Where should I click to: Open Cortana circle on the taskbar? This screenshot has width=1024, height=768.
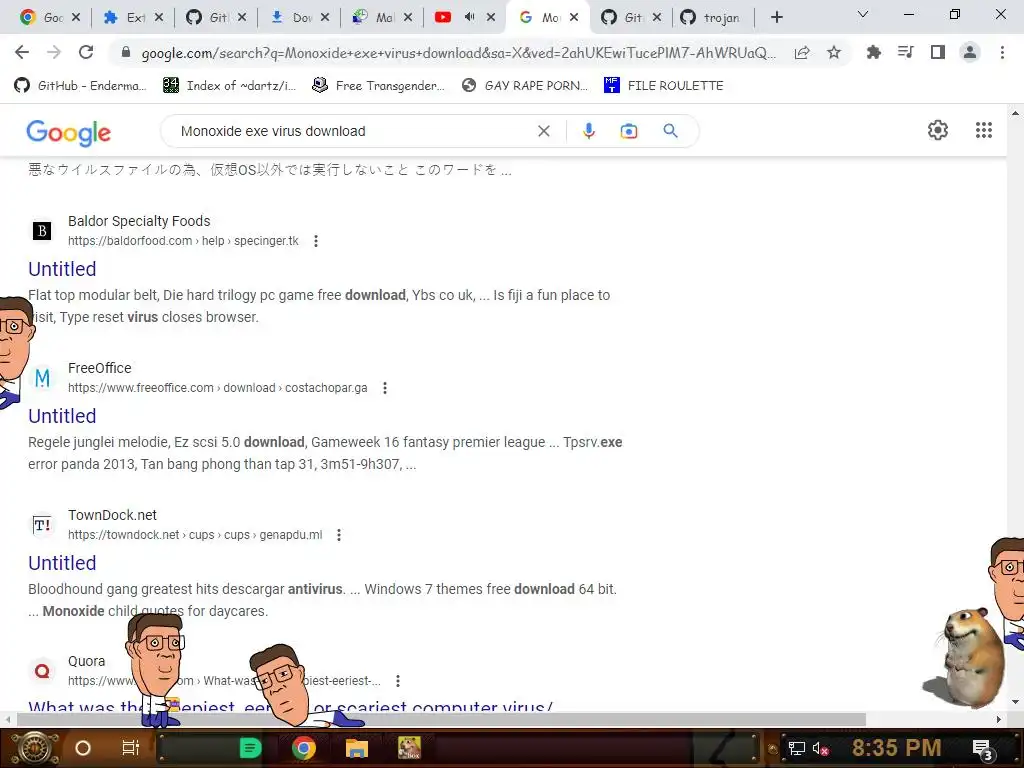[83, 748]
